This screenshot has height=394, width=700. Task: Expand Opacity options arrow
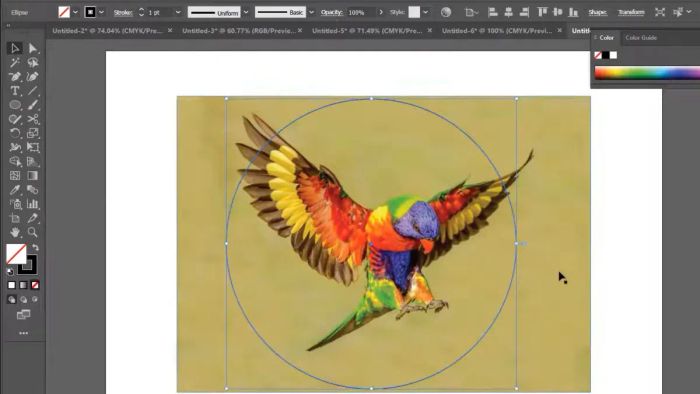(x=381, y=12)
